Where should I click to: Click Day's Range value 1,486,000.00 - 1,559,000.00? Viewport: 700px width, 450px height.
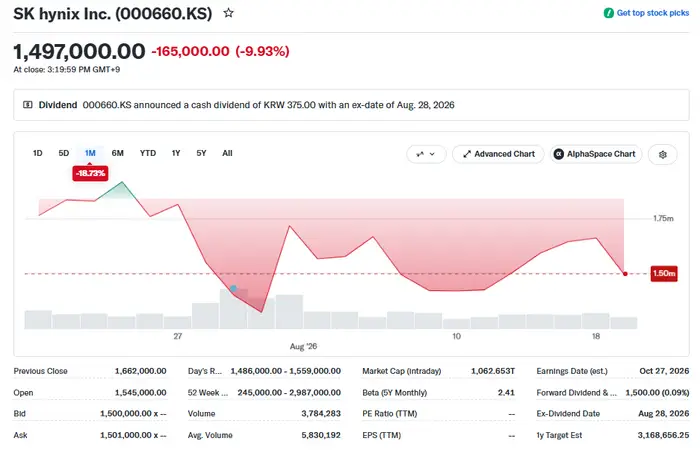[286, 371]
